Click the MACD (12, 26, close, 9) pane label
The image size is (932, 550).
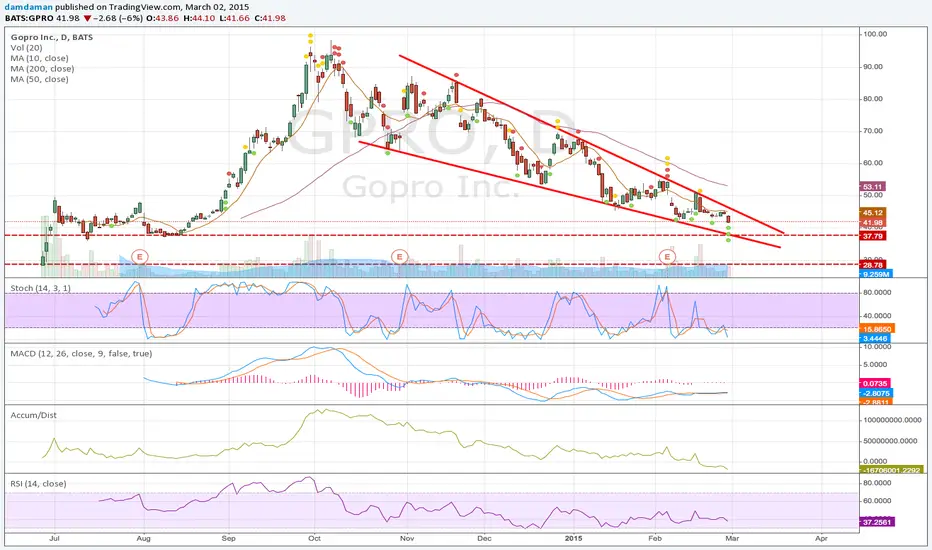(x=81, y=353)
